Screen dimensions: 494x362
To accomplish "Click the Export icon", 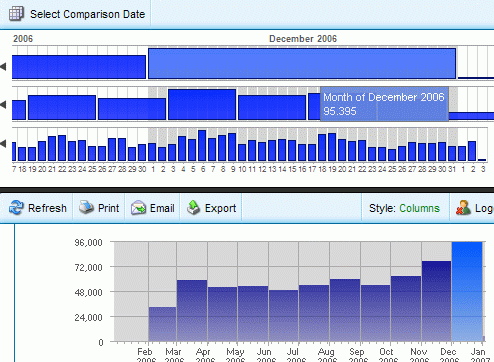I will (193, 207).
